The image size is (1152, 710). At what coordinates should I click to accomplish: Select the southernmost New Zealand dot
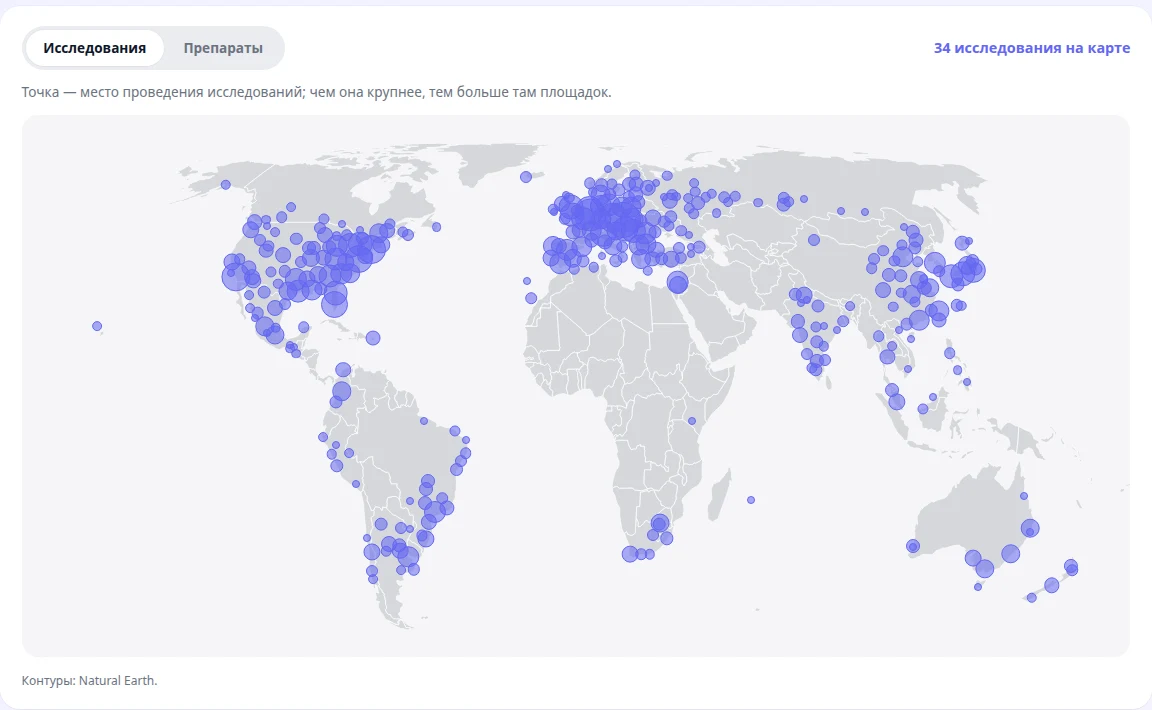tap(1032, 598)
